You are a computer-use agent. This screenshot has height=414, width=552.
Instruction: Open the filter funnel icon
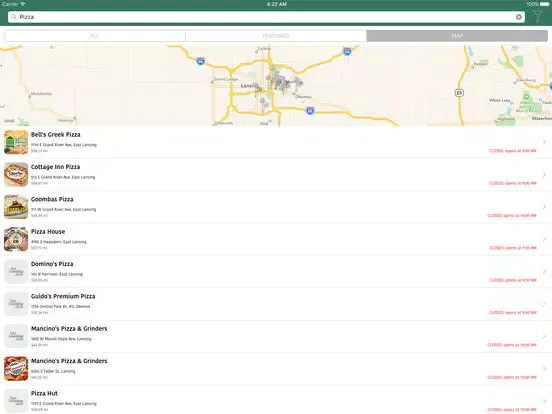pyautogui.click(x=537, y=17)
